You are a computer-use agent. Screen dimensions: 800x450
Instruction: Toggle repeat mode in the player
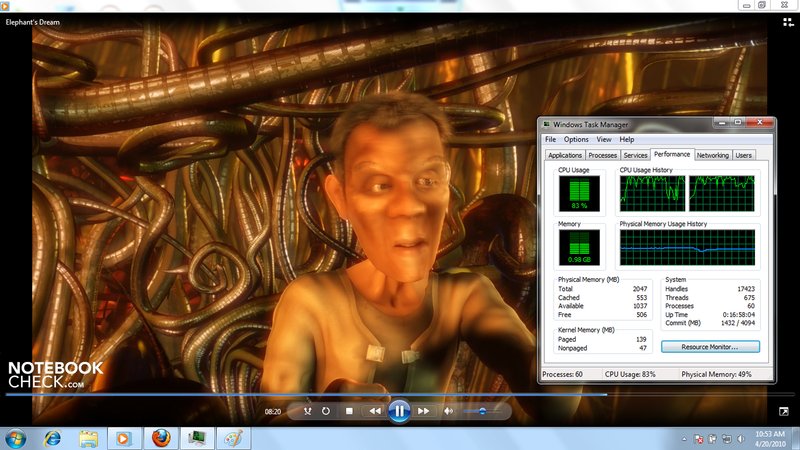click(x=326, y=411)
